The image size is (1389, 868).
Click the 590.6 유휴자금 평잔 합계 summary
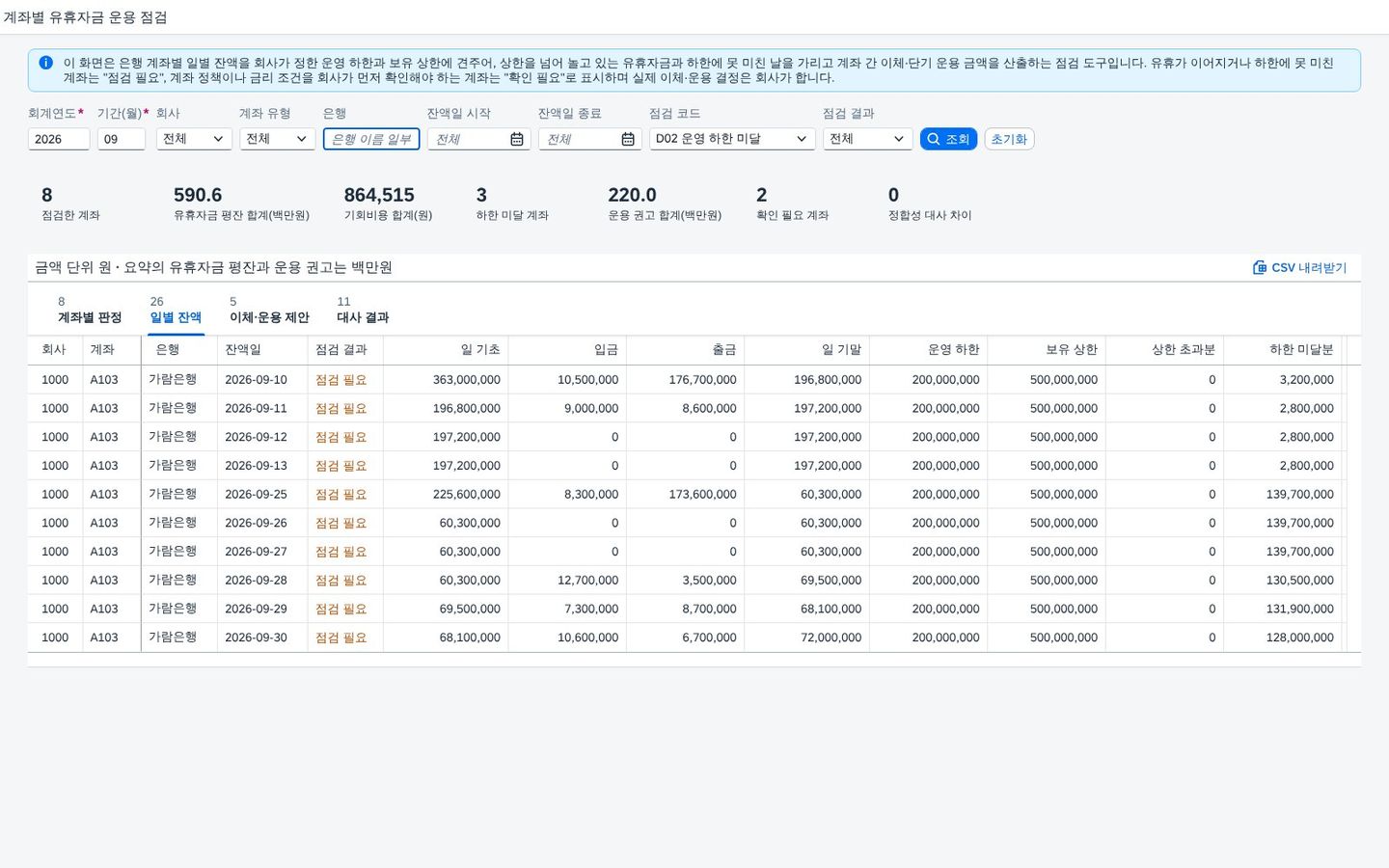click(x=241, y=203)
